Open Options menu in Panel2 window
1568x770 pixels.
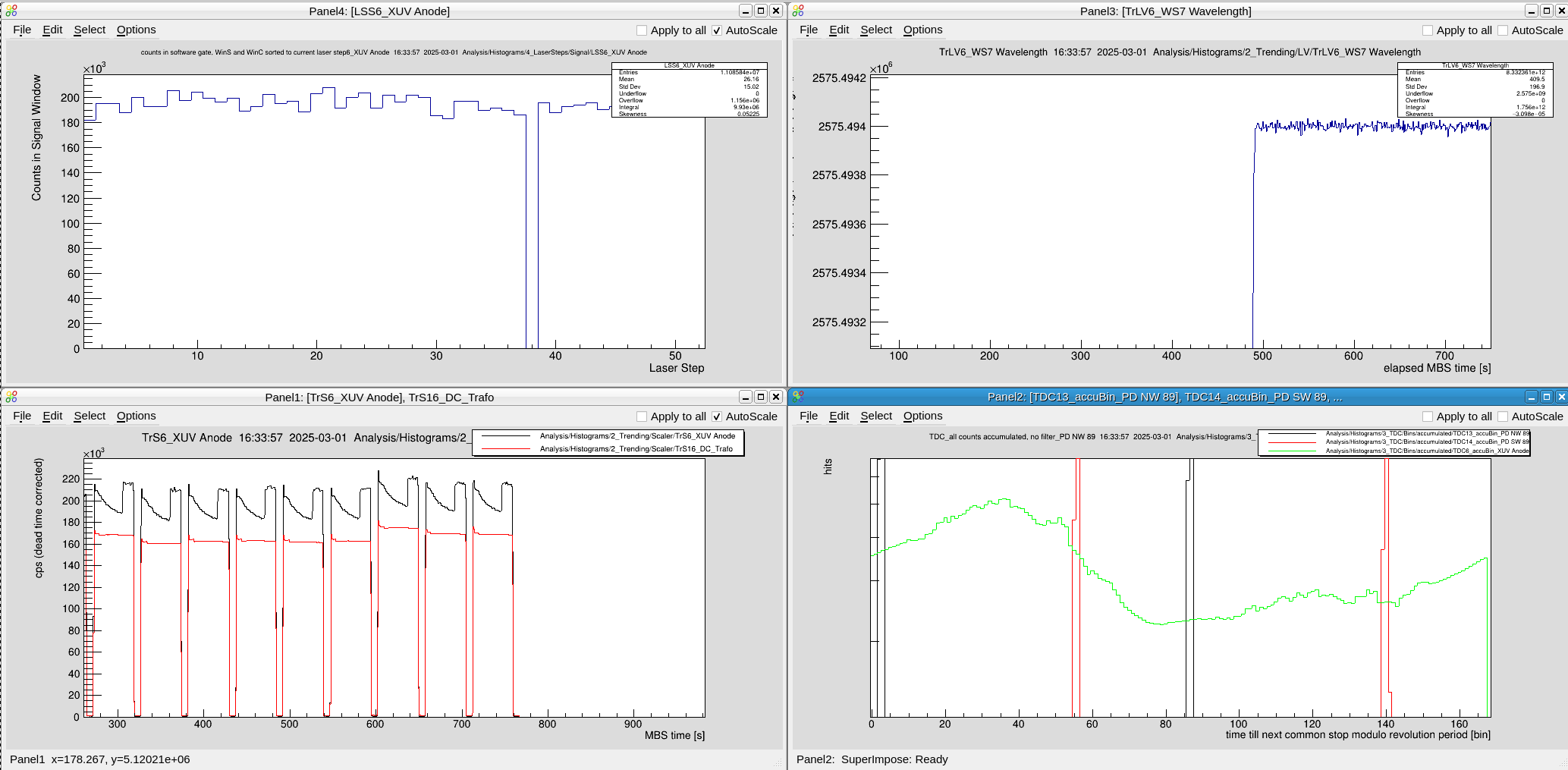(923, 416)
